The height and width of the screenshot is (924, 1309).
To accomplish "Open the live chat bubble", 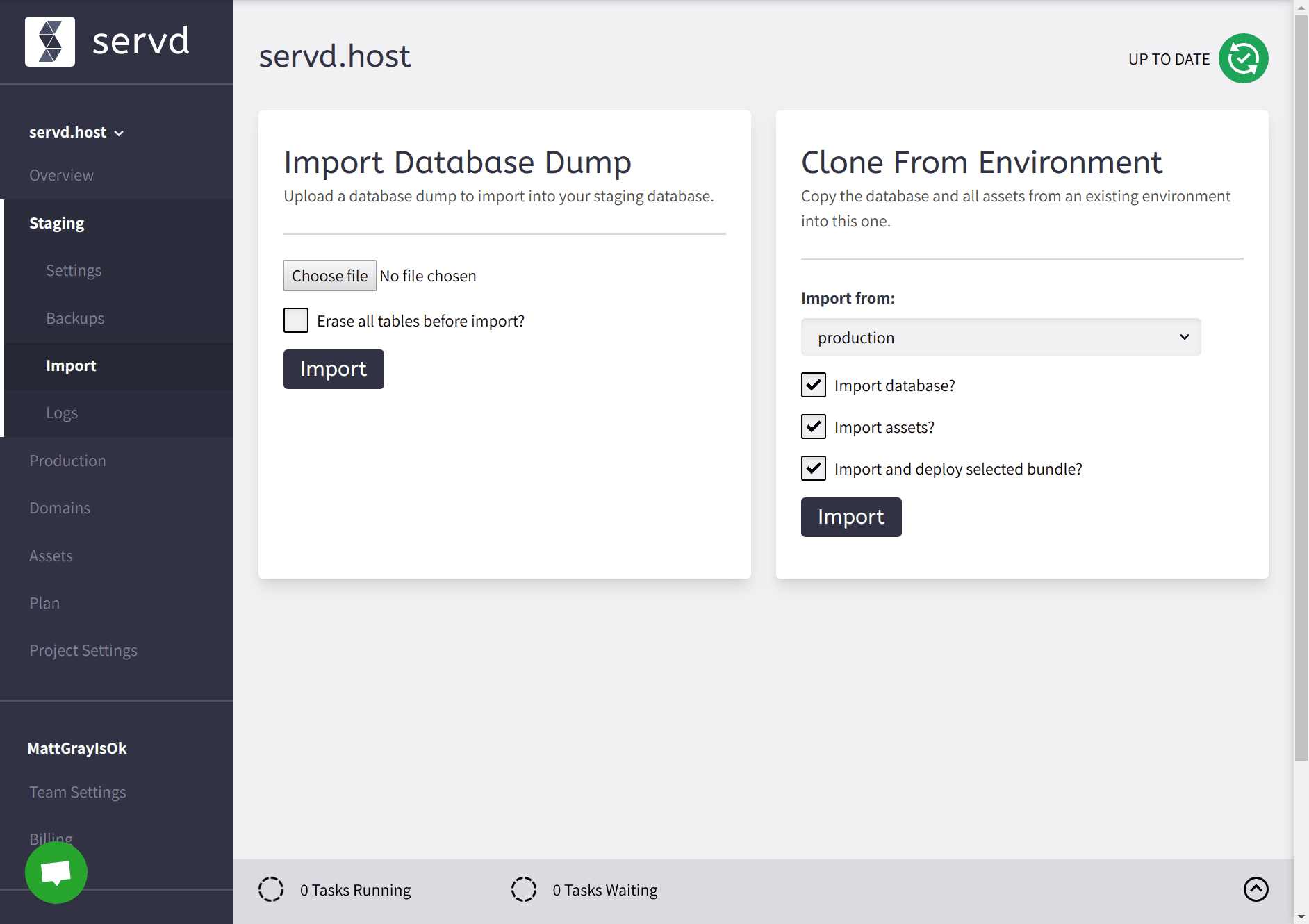I will [x=56, y=873].
